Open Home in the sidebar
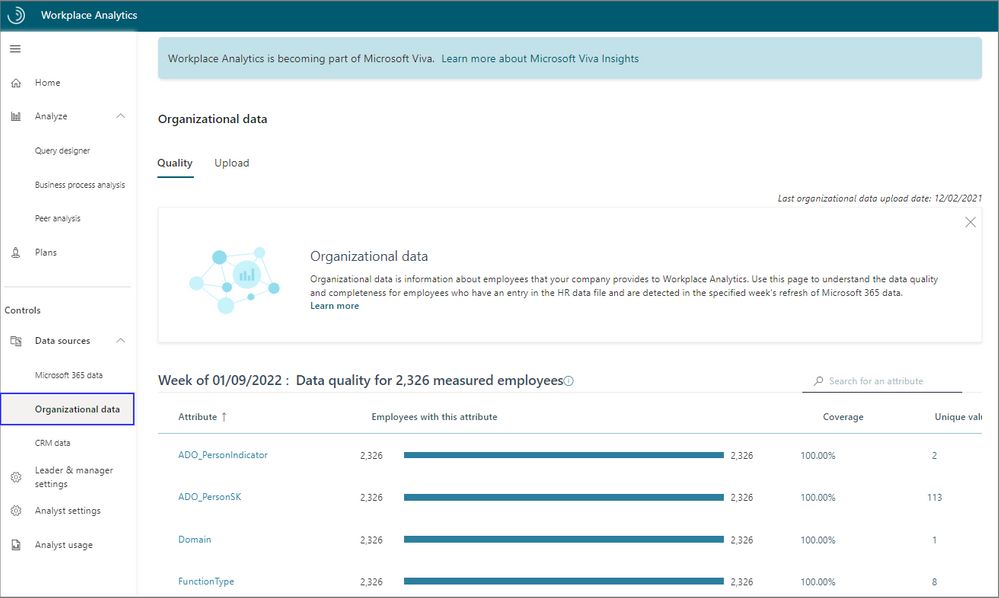This screenshot has height=598, width=999. pos(48,83)
